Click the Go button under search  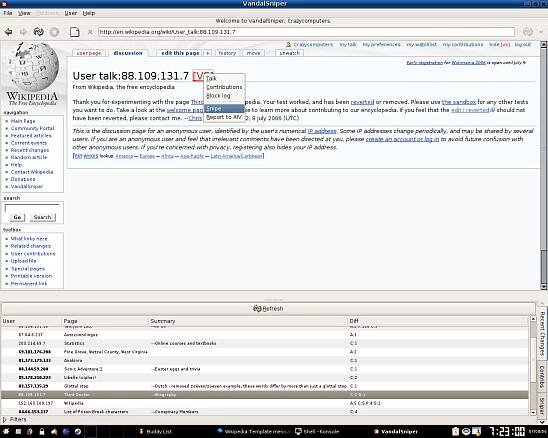17,217
